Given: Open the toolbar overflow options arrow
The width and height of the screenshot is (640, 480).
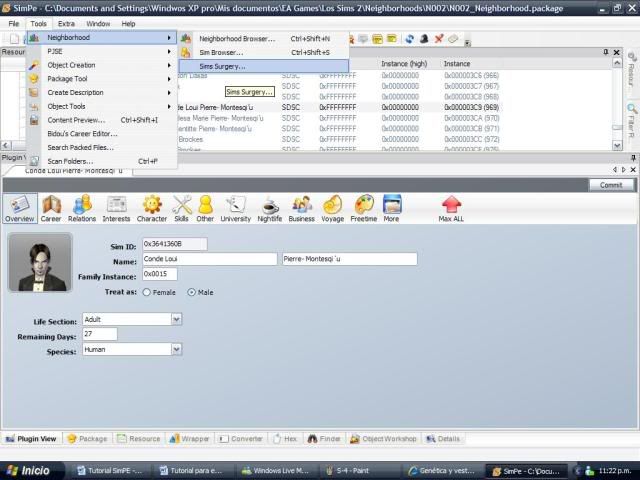Looking at the screenshot, I should [x=468, y=42].
